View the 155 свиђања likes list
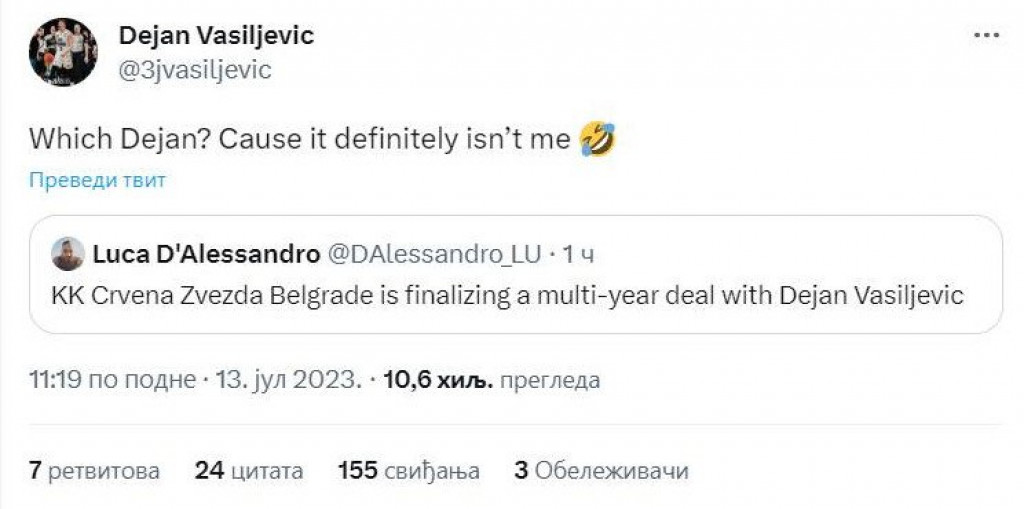1024x509 pixels. click(x=409, y=470)
